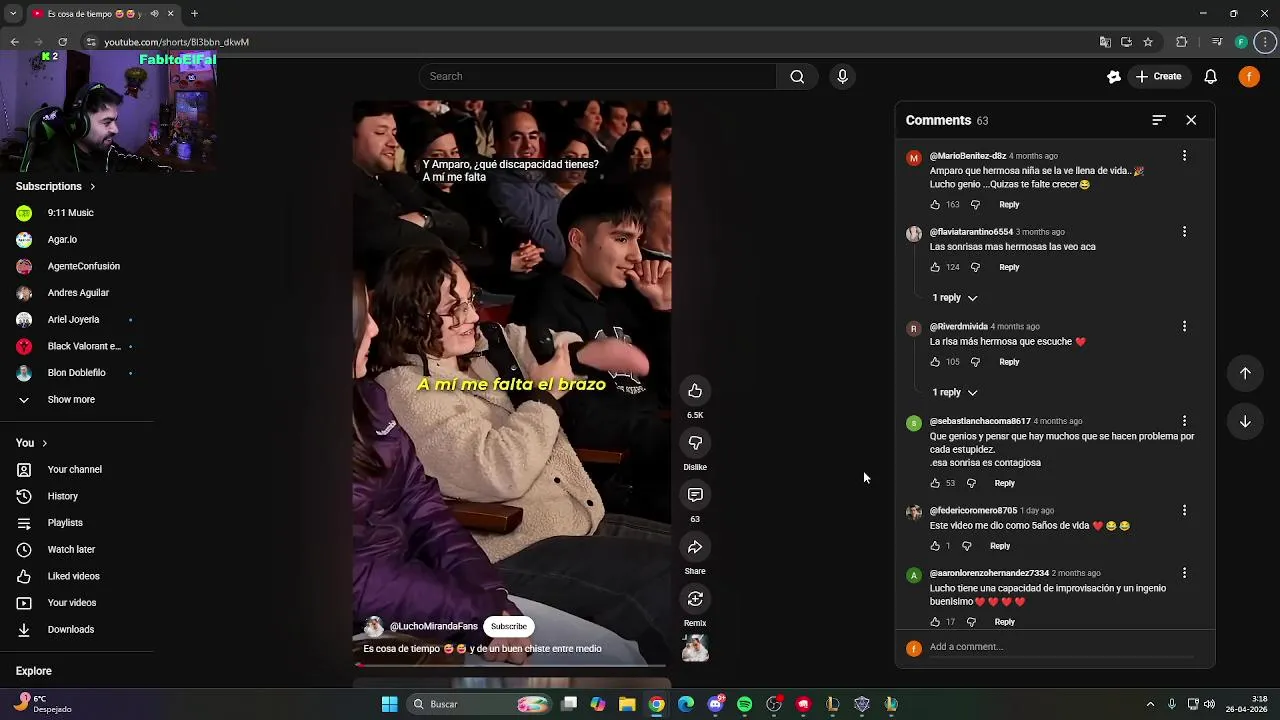Subscribe to LuchoMirandaFans

click(x=508, y=626)
